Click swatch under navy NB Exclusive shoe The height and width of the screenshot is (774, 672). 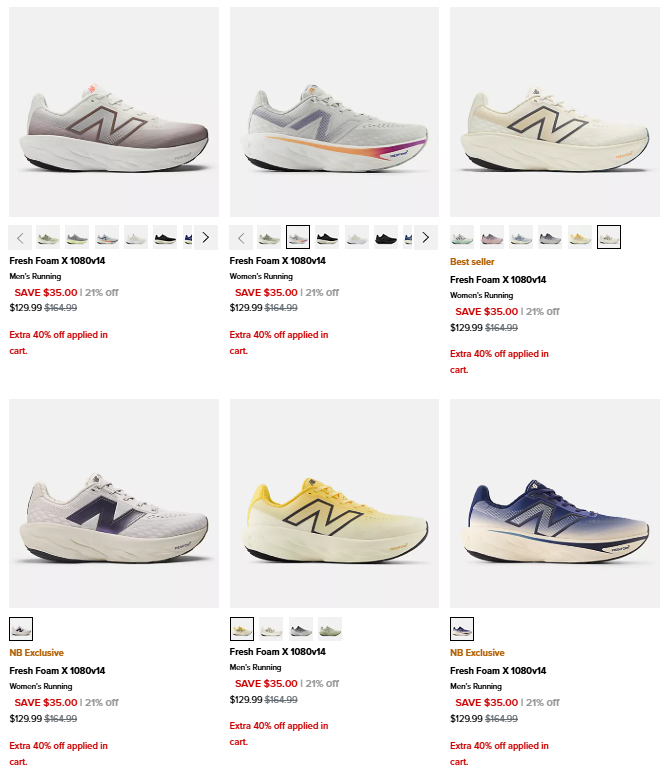tap(462, 629)
